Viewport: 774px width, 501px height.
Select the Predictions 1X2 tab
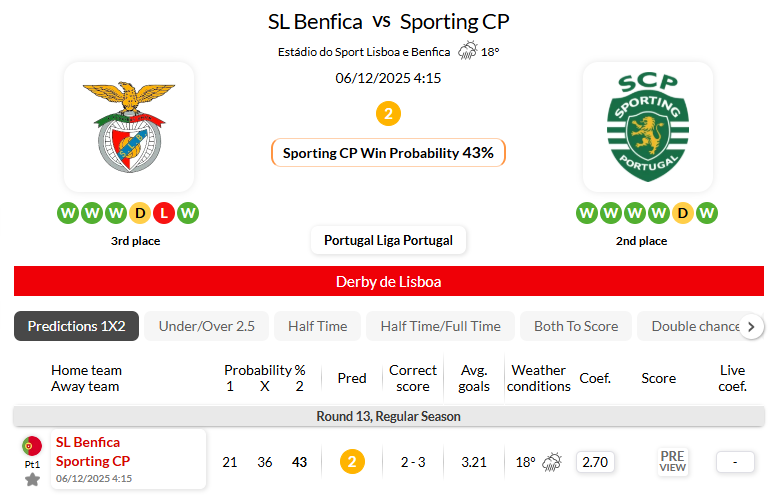point(76,326)
